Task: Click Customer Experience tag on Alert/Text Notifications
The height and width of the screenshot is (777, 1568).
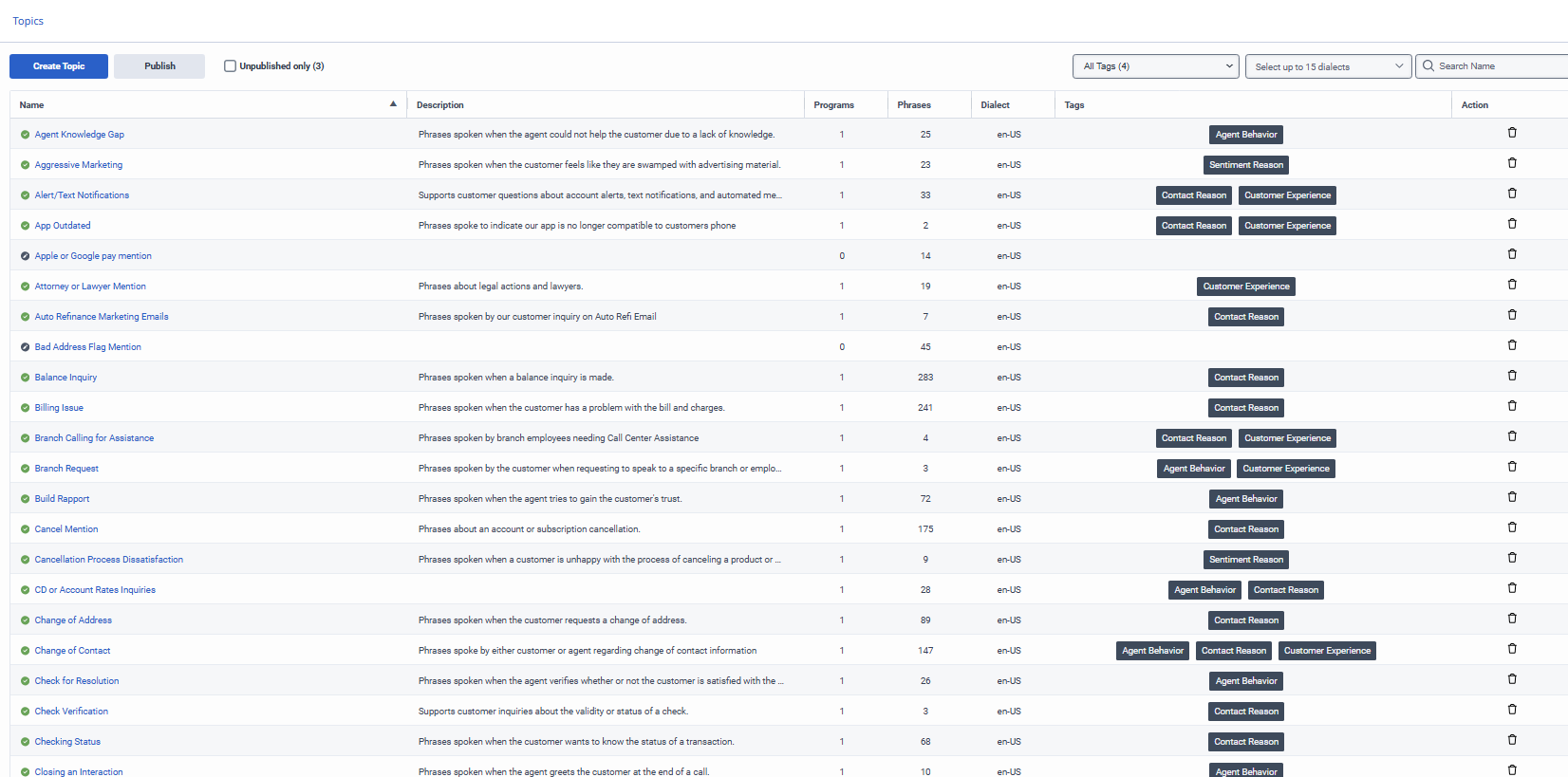Action: pyautogui.click(x=1288, y=195)
